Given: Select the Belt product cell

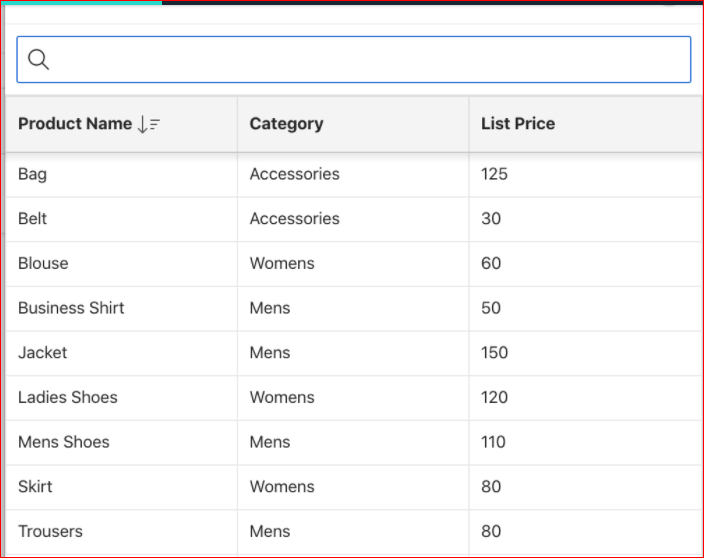Looking at the screenshot, I should click(121, 219).
